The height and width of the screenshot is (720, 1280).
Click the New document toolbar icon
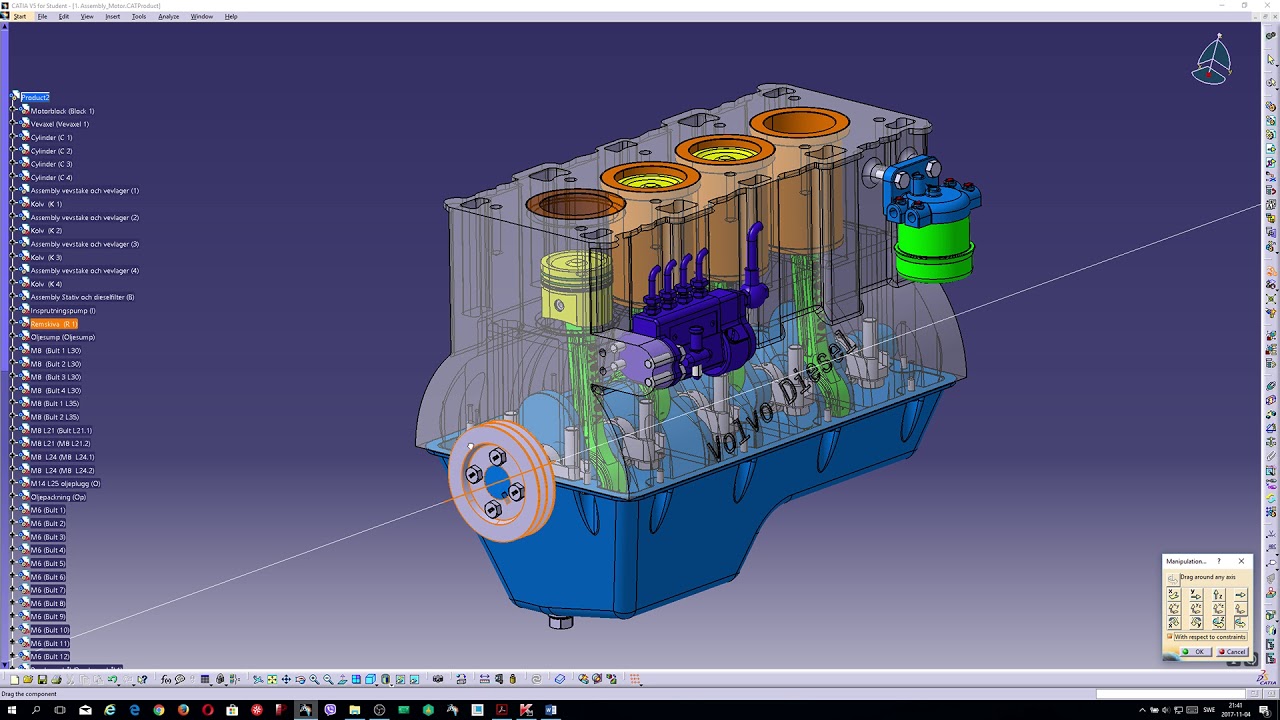tap(14, 679)
